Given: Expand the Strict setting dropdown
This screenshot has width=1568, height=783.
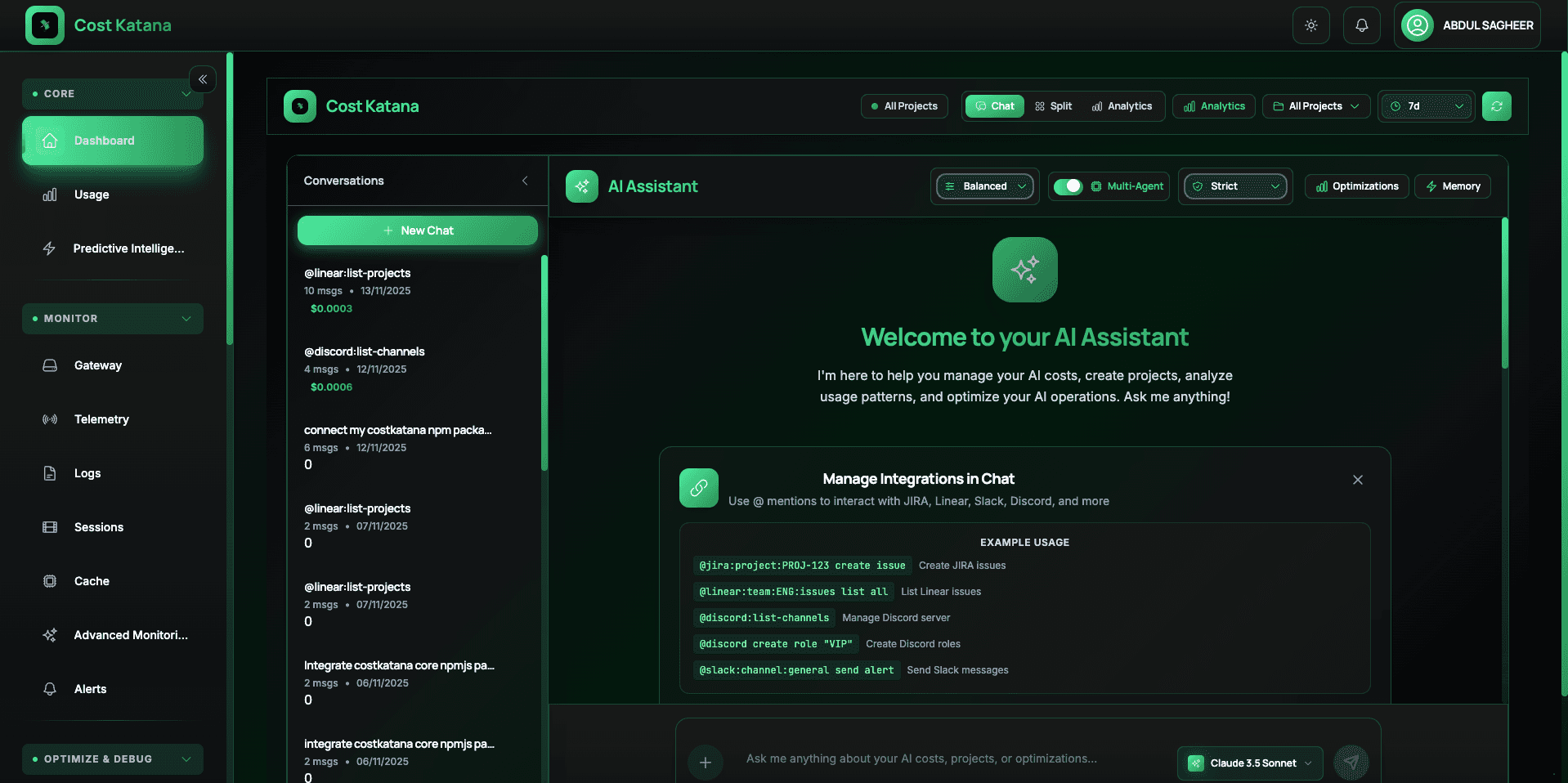Looking at the screenshot, I should click(1235, 186).
